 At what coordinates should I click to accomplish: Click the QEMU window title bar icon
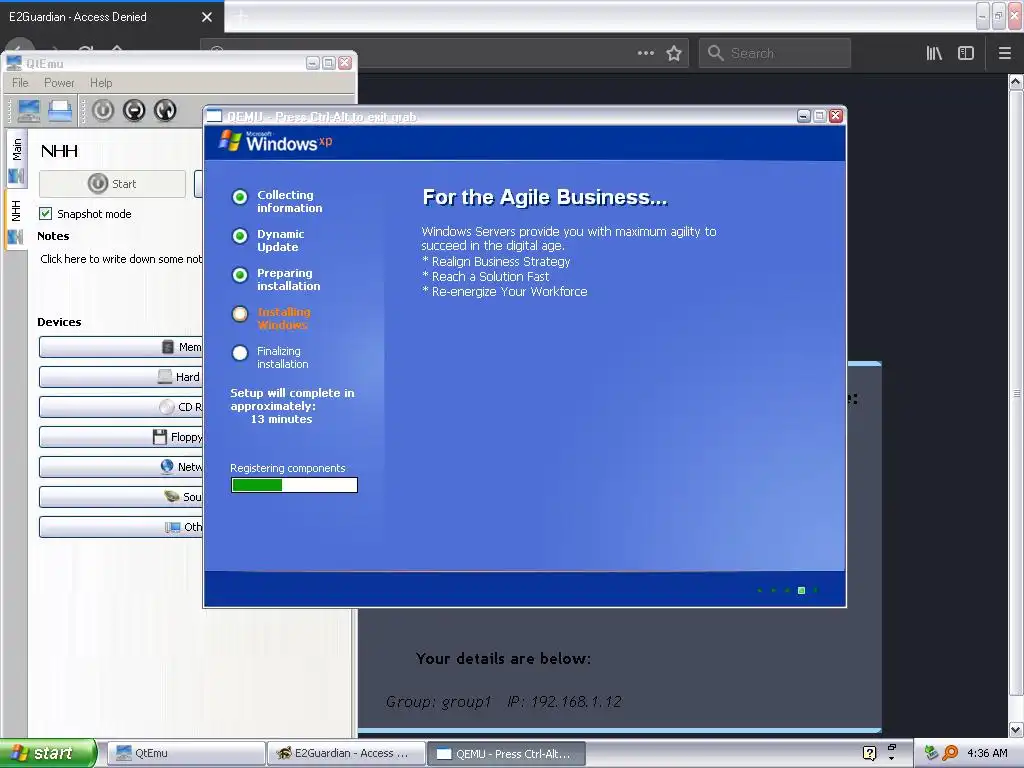[214, 116]
